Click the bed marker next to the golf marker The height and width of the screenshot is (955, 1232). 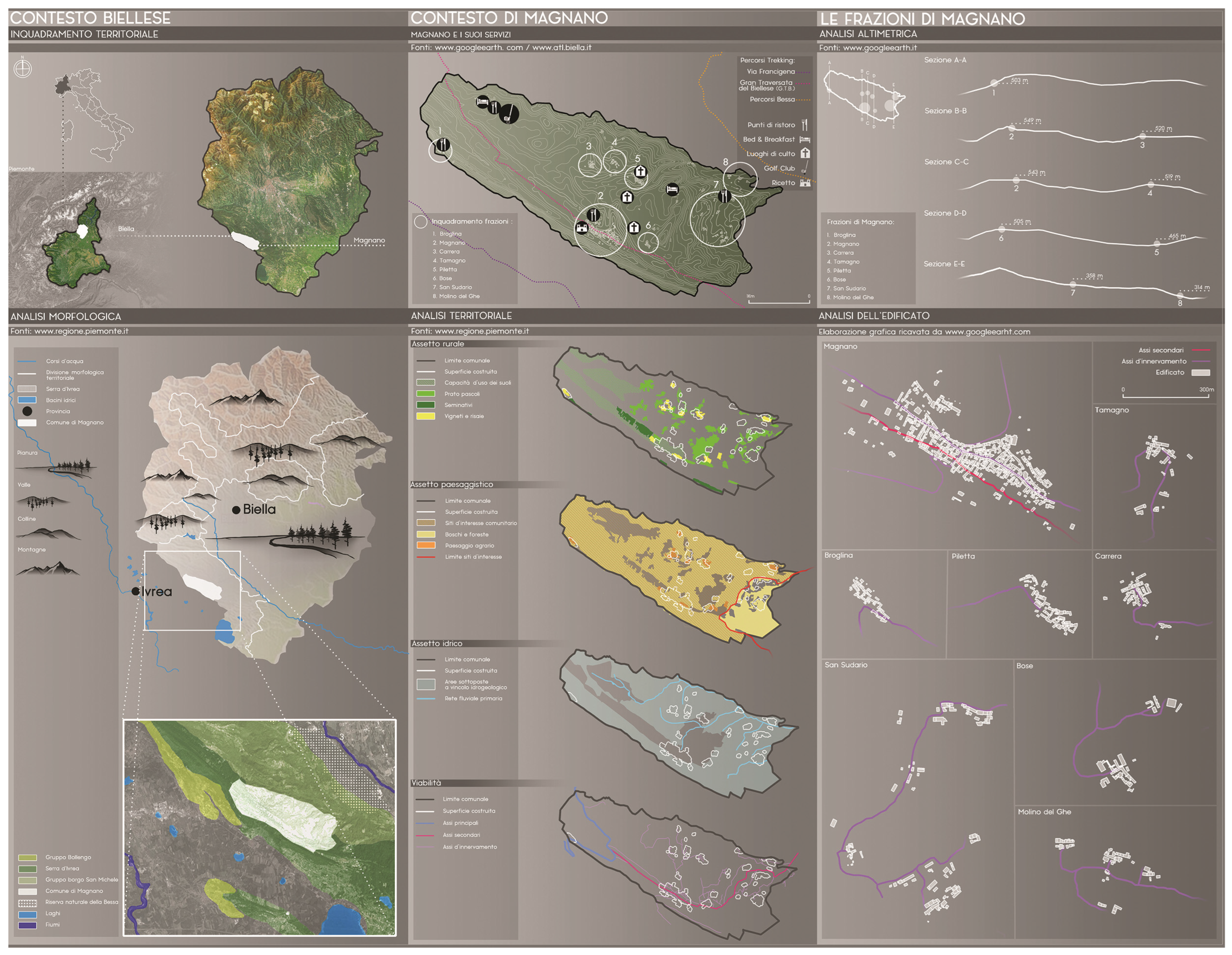click(x=482, y=101)
